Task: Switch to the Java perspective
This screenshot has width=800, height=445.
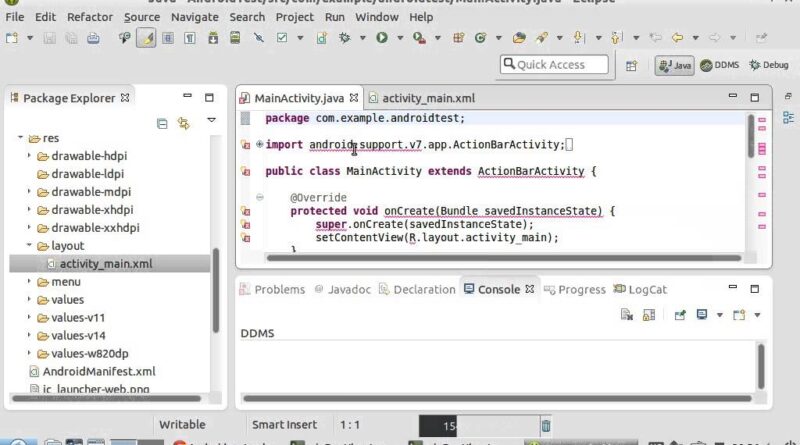Action: (x=674, y=65)
